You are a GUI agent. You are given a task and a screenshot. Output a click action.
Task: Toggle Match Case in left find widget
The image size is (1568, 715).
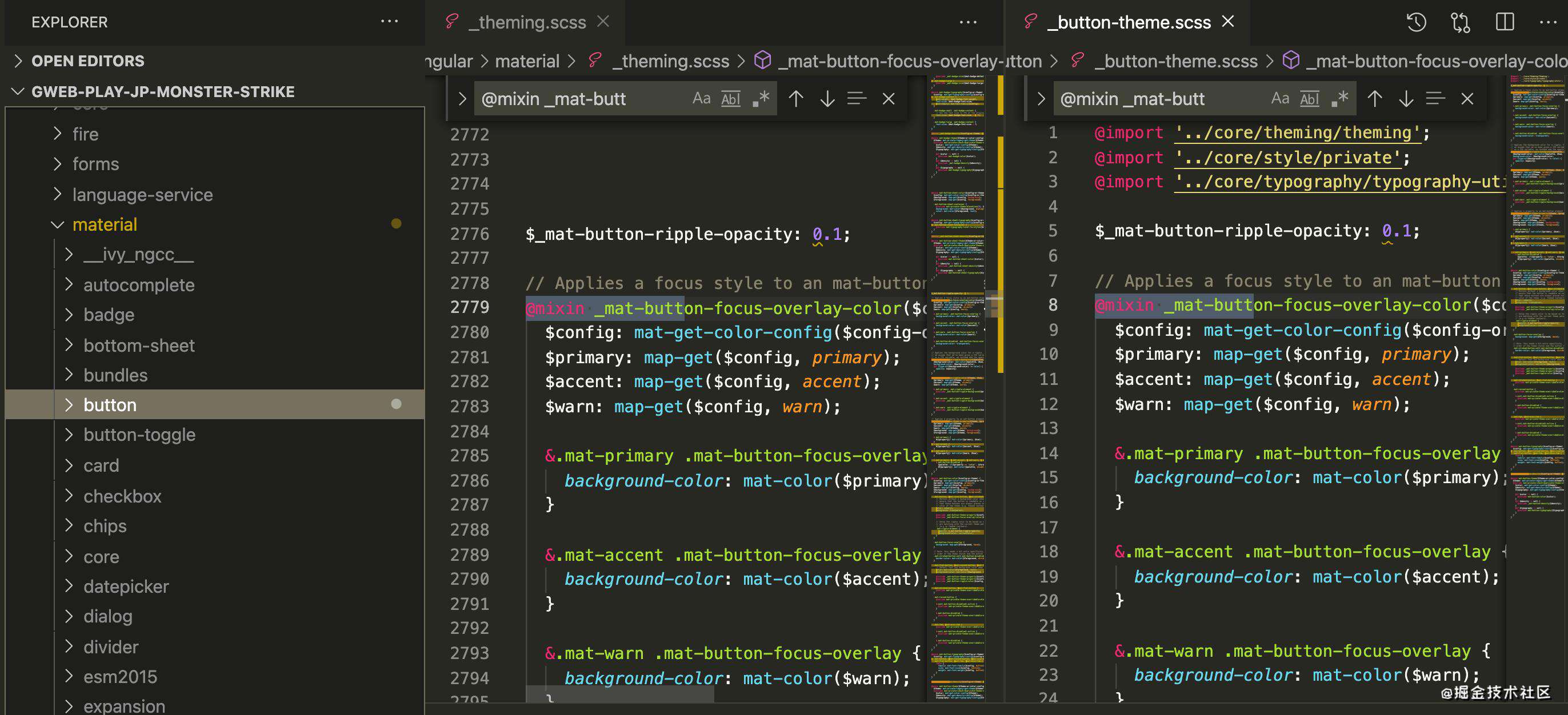click(701, 99)
